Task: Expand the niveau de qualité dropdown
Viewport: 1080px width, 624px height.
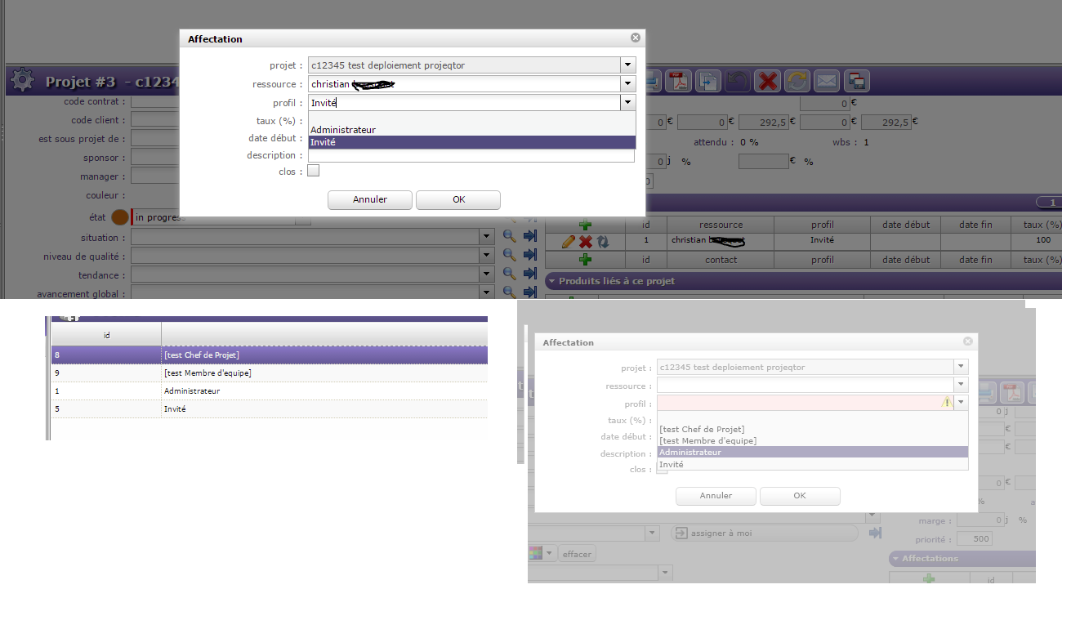Action: tap(486, 256)
